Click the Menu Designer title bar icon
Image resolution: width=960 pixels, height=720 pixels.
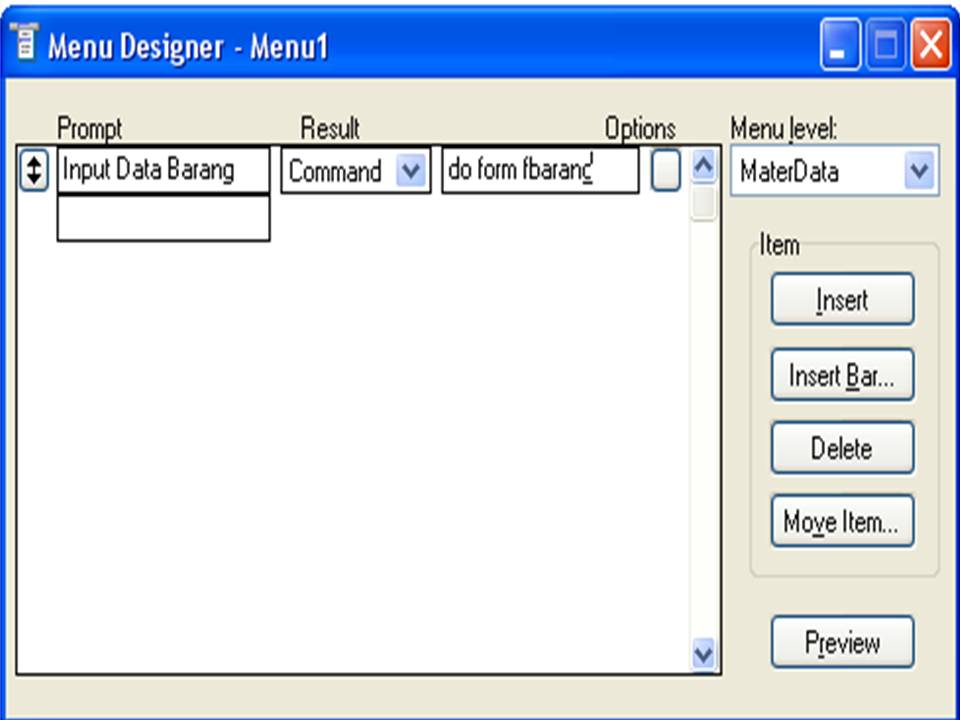(24, 42)
